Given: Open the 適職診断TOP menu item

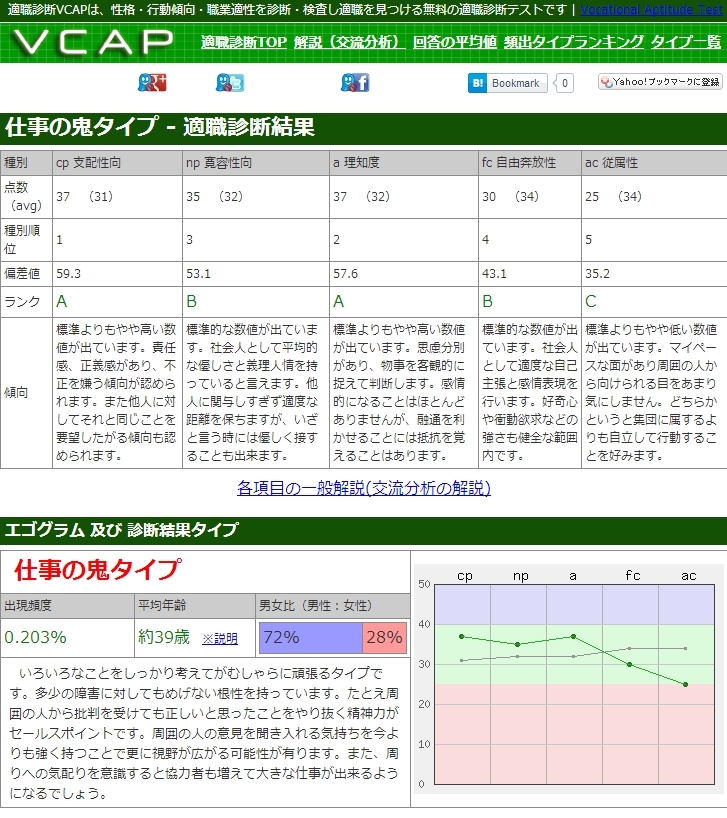Looking at the screenshot, I should [x=243, y=42].
